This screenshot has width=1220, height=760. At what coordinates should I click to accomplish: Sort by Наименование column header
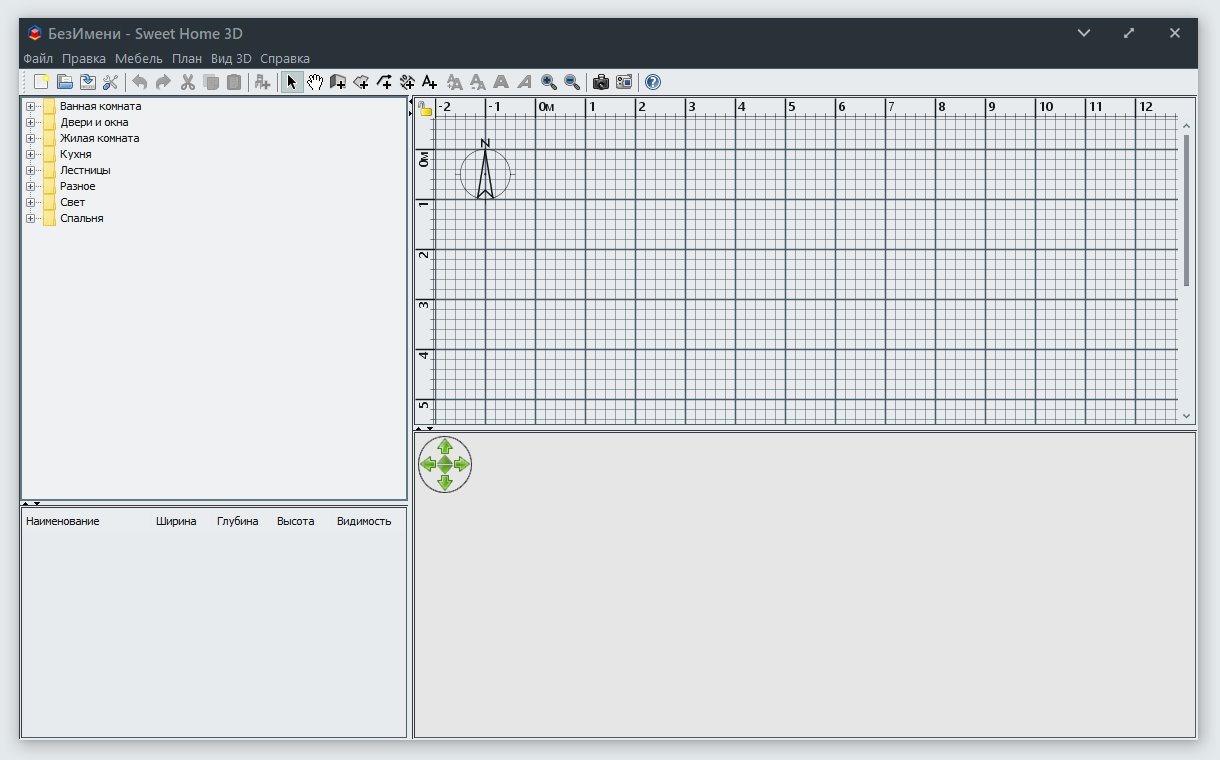click(x=63, y=522)
